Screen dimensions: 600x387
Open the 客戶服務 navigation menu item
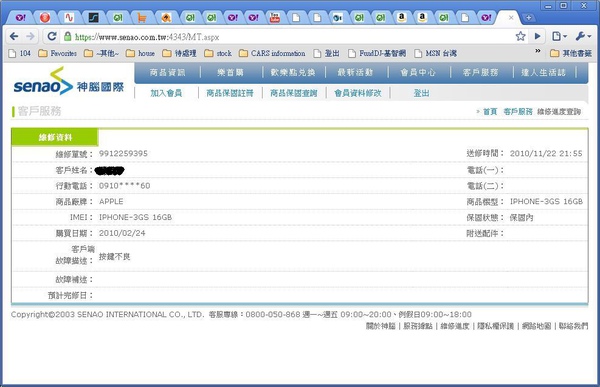click(x=481, y=72)
